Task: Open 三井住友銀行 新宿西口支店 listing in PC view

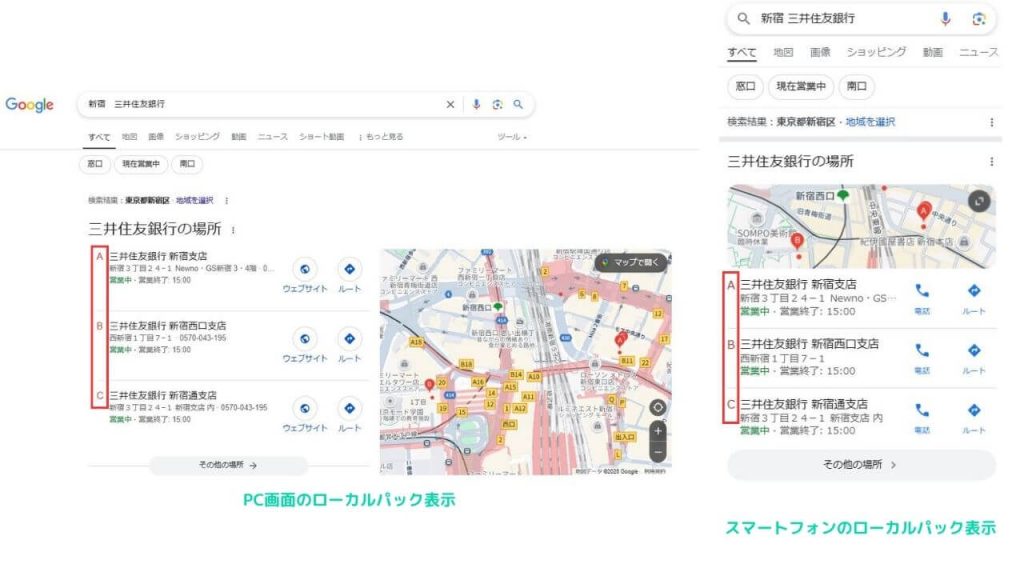Action: 168,325
